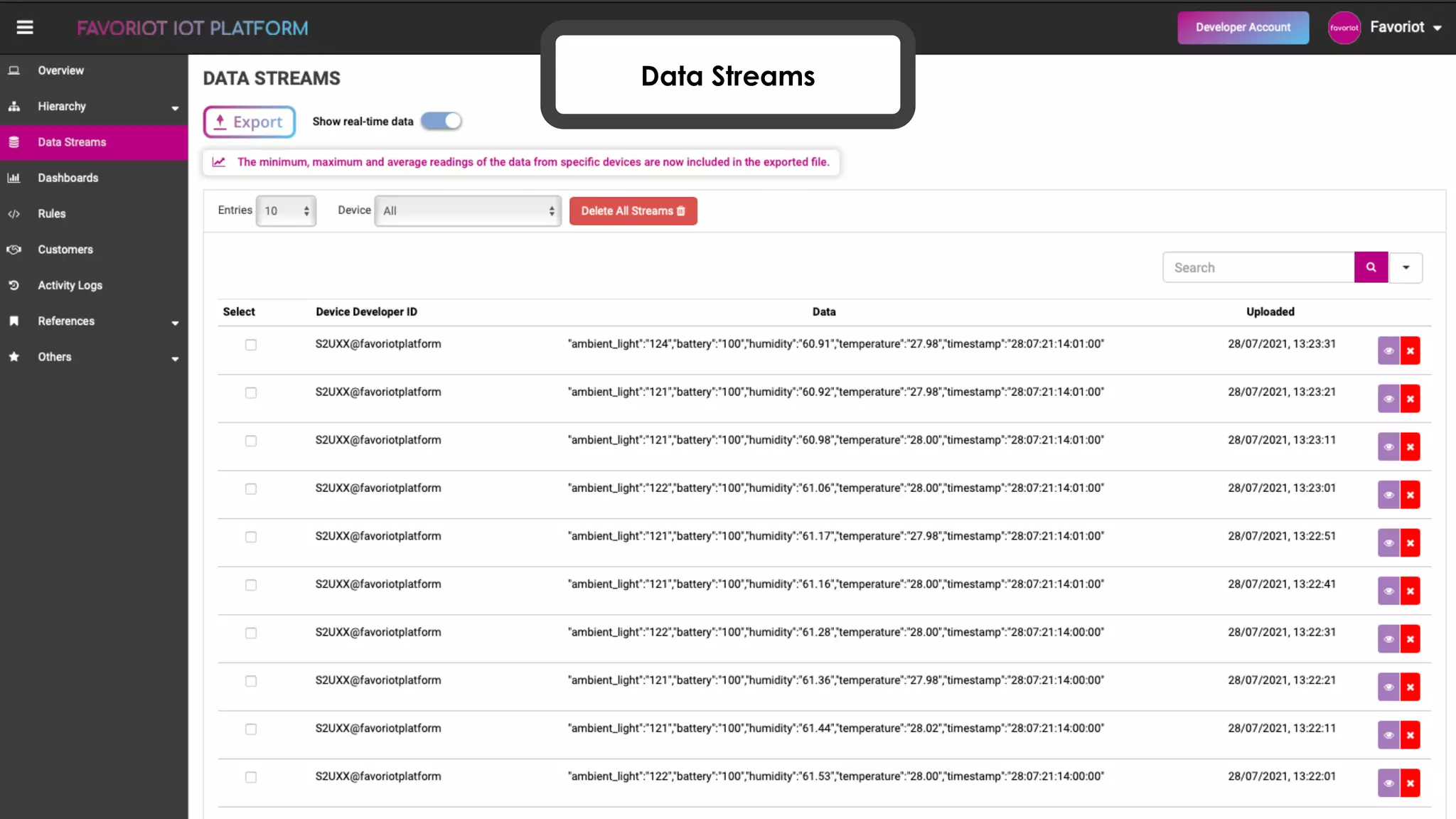Select checkbox for humidity 61.16 row
Viewport: 1456px width, 819px height.
[x=251, y=585]
